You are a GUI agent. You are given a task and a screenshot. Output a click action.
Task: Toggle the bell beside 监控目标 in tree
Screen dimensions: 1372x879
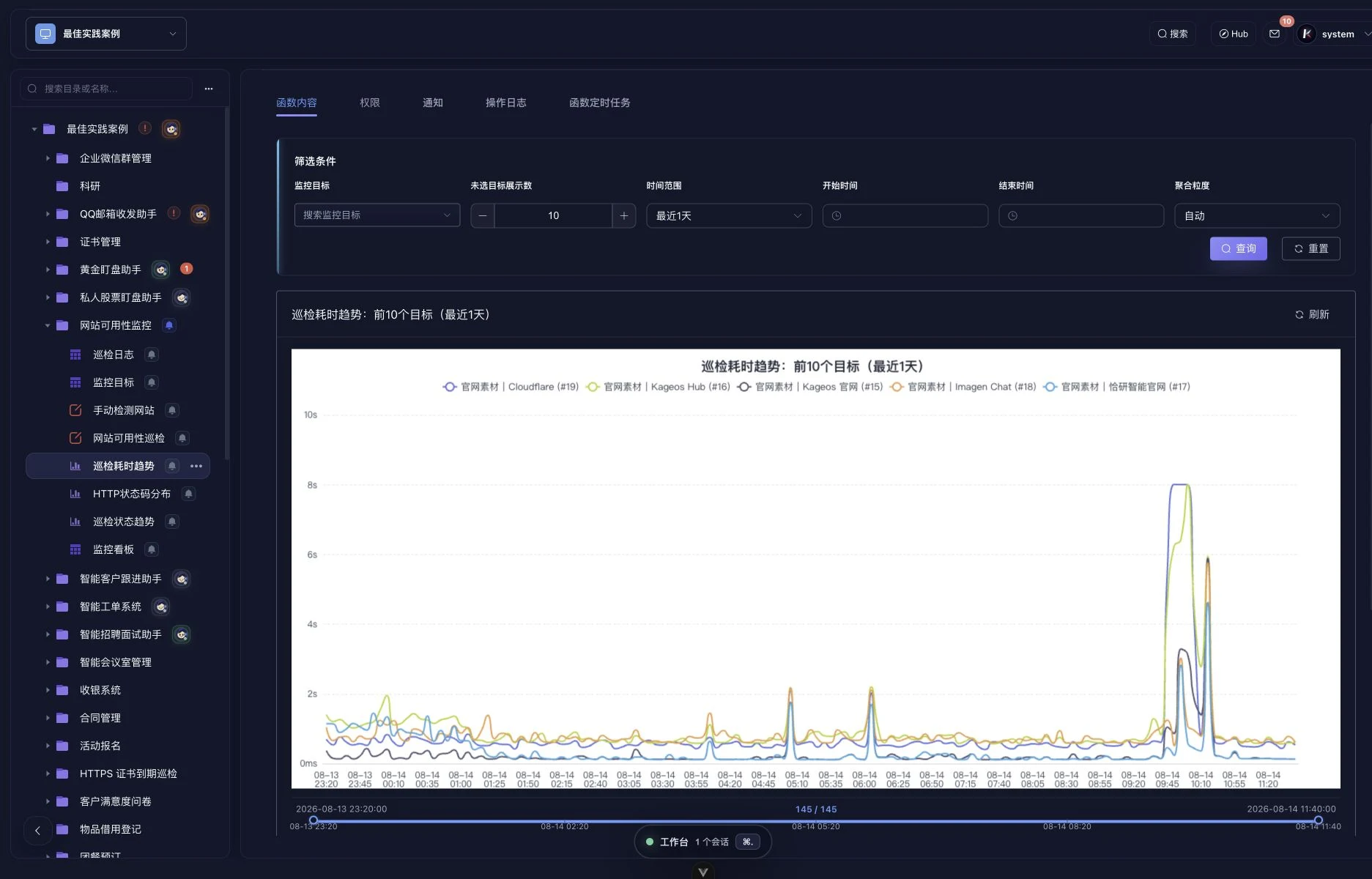[x=152, y=382]
